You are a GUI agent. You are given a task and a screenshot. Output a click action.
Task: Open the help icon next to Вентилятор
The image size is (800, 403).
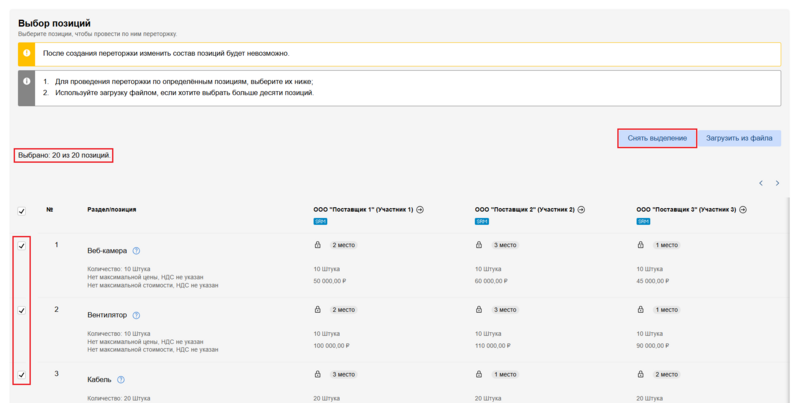tap(136, 315)
